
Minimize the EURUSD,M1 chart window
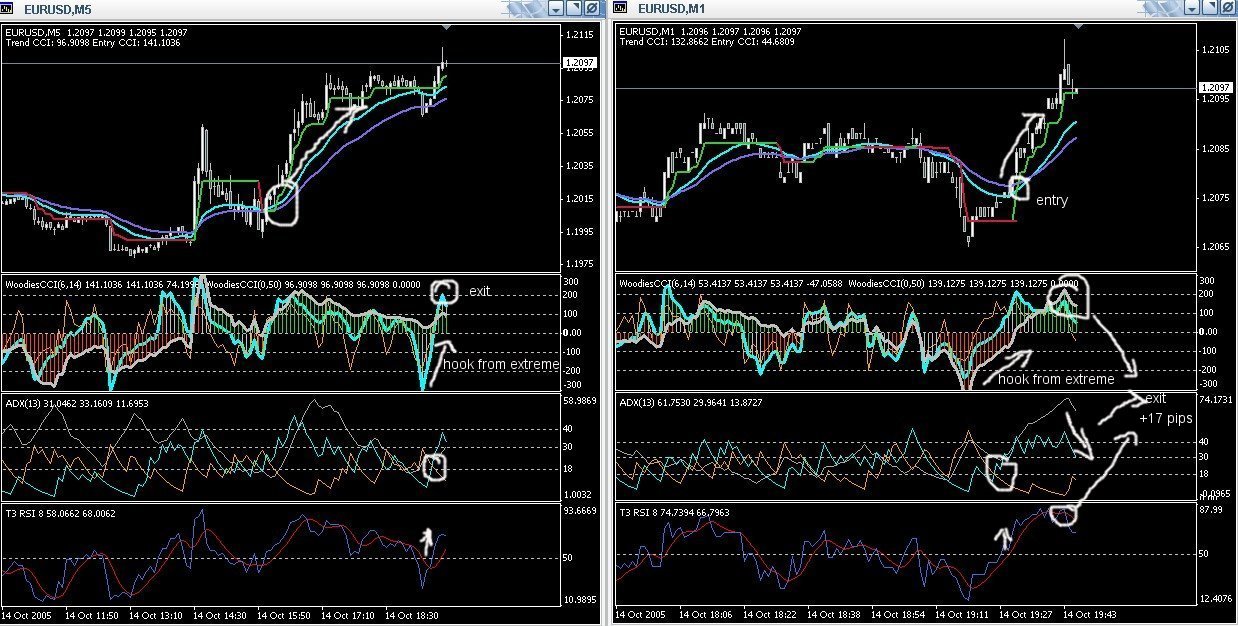point(1194,8)
